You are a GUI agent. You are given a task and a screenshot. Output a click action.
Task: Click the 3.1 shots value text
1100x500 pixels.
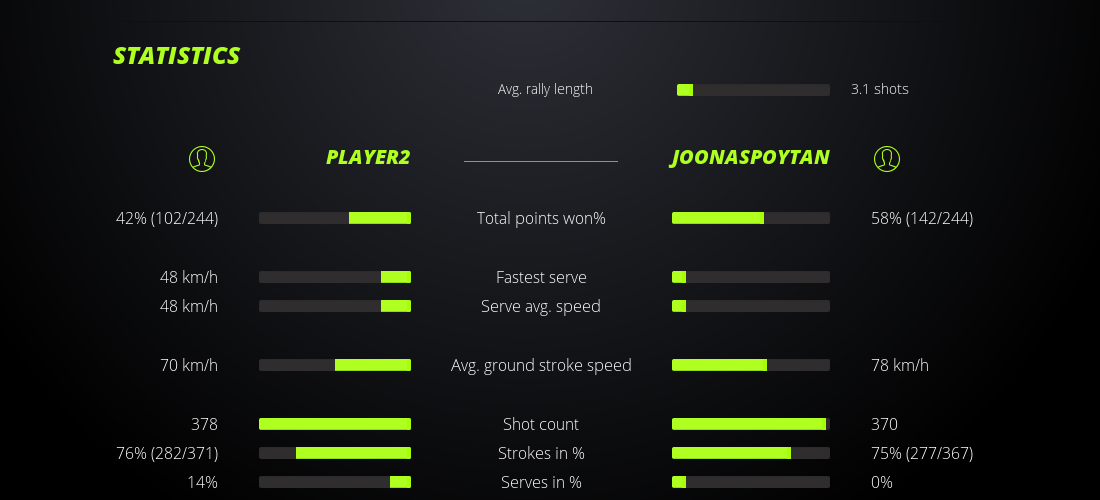coord(879,89)
